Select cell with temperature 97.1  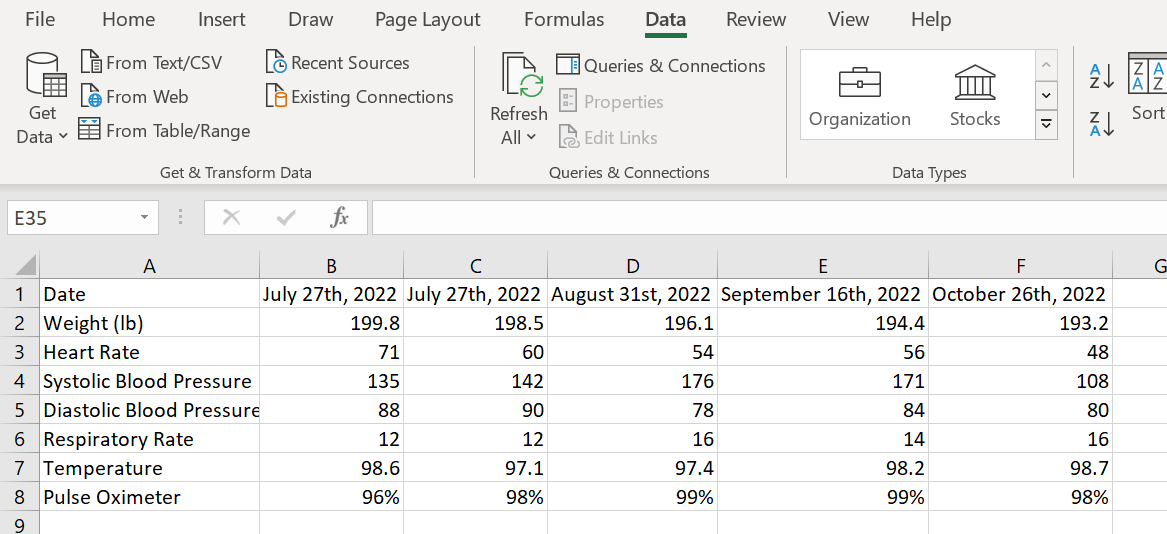pyautogui.click(x=475, y=468)
